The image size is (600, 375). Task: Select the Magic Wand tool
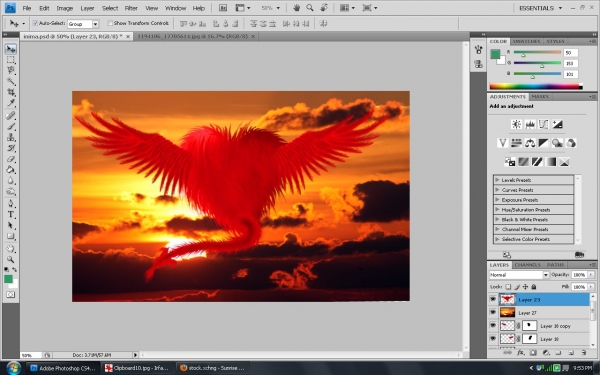point(11,82)
